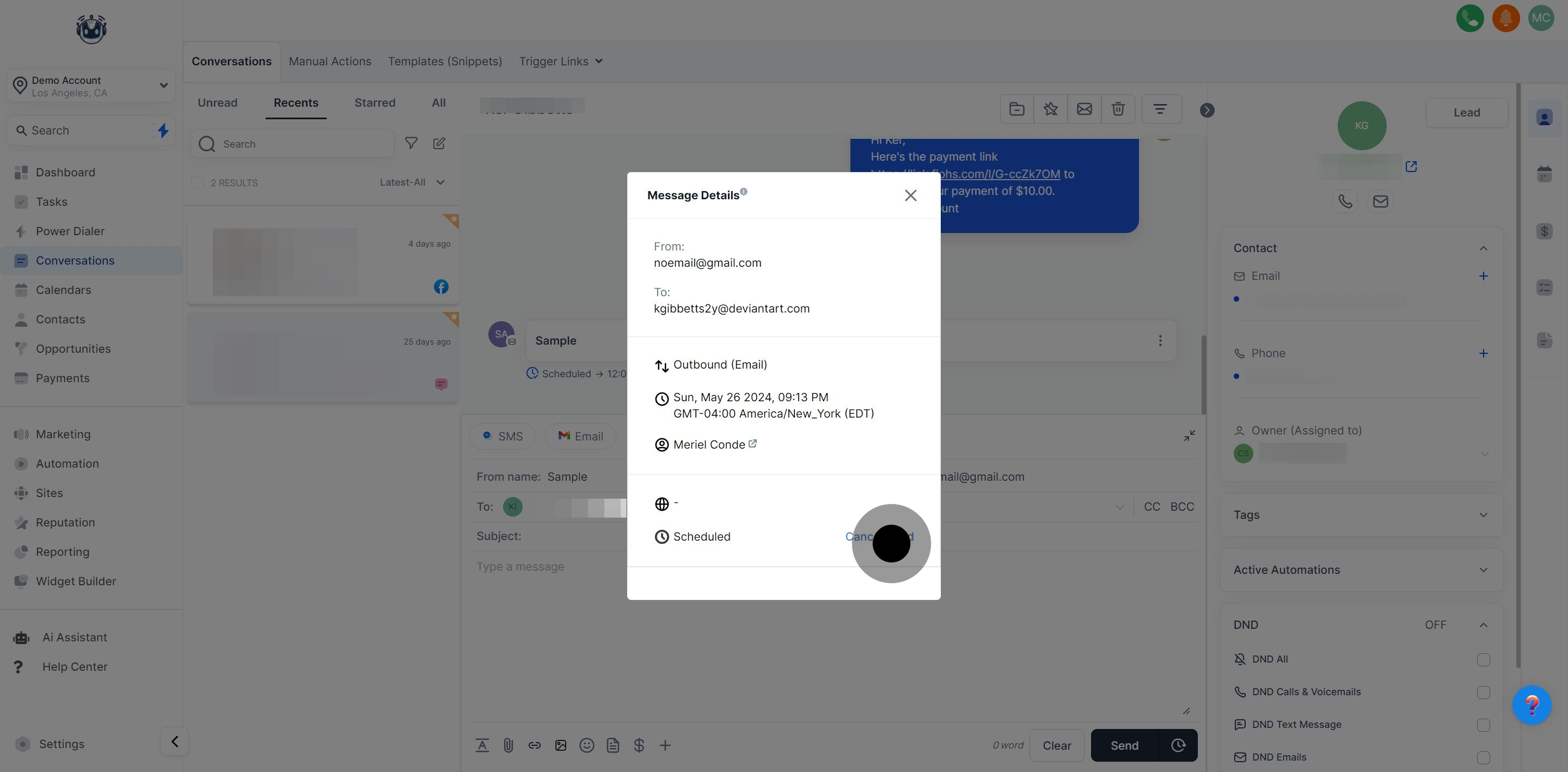This screenshot has height=772, width=1568.
Task: Open the filter funnel icon
Action: 412,144
